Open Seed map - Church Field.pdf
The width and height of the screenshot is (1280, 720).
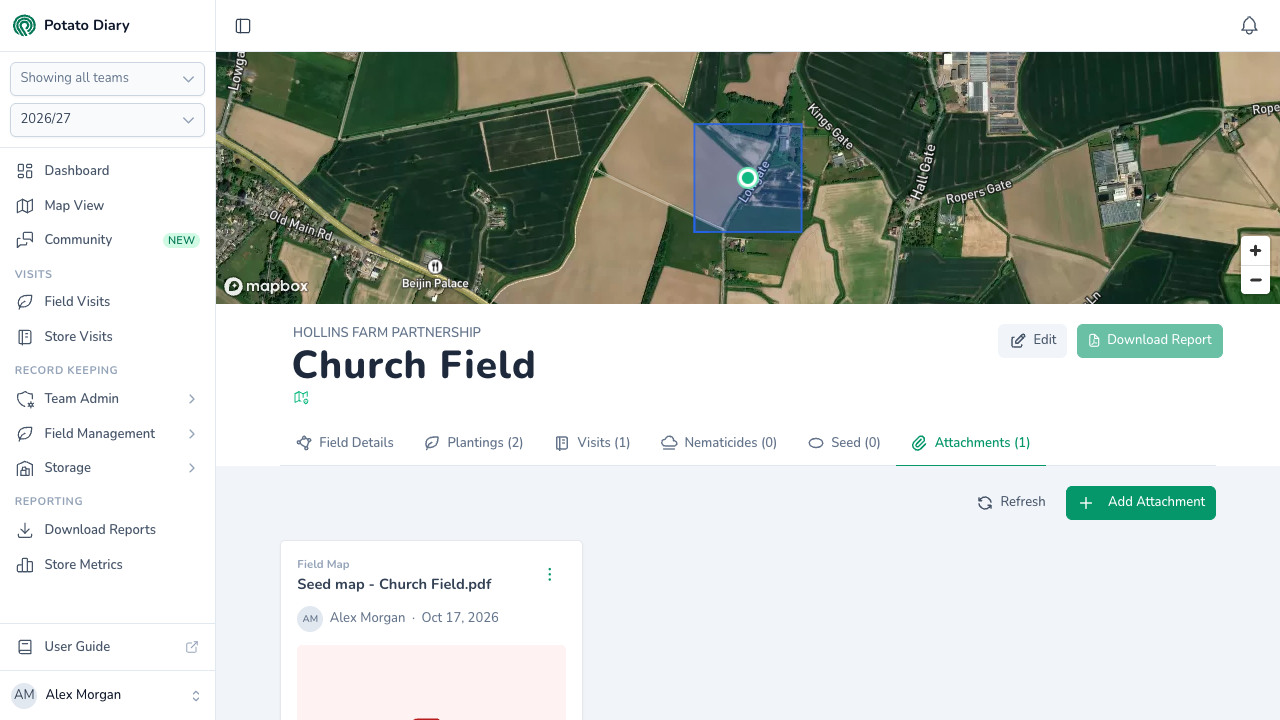[x=394, y=584]
